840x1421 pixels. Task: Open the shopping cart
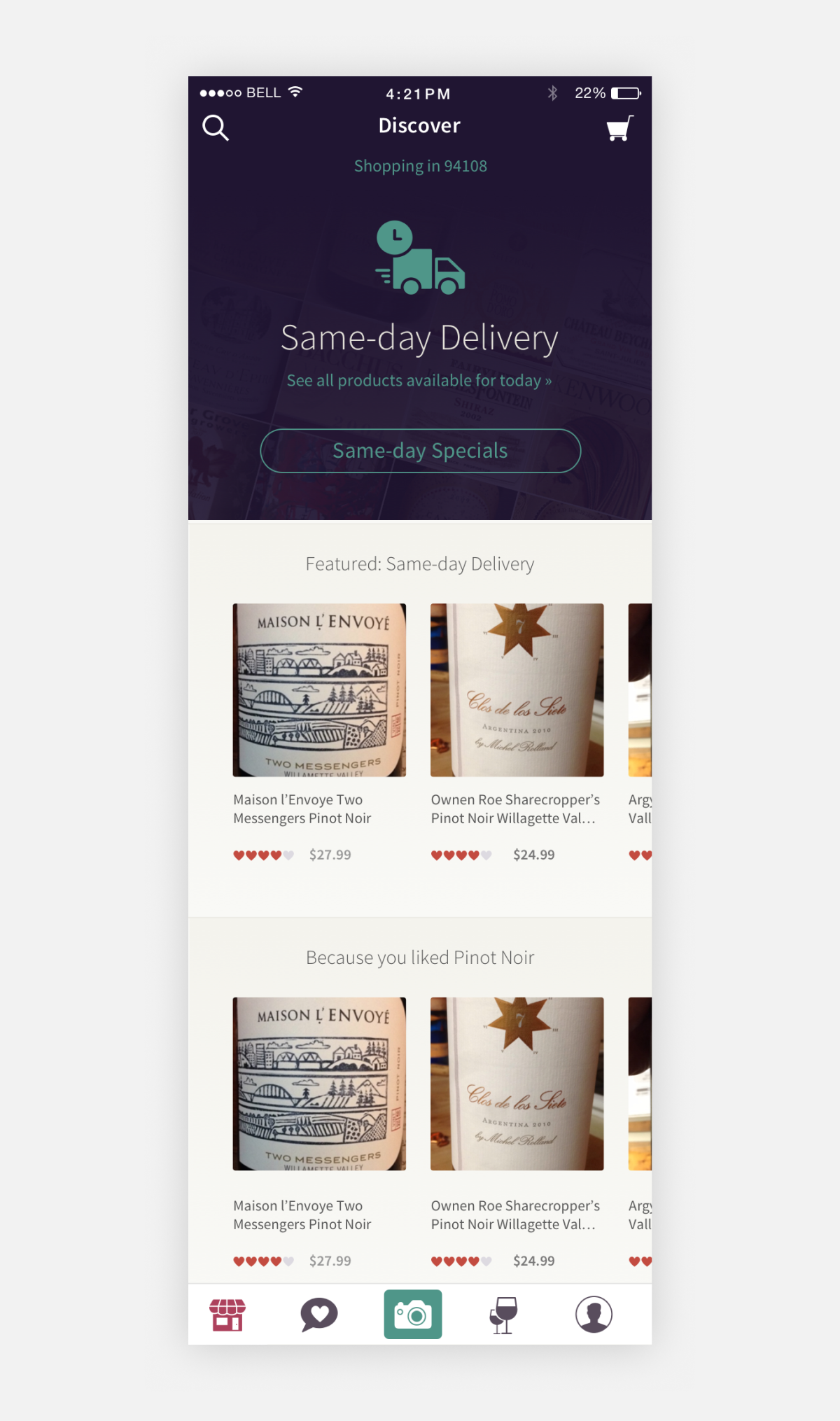pos(619,128)
